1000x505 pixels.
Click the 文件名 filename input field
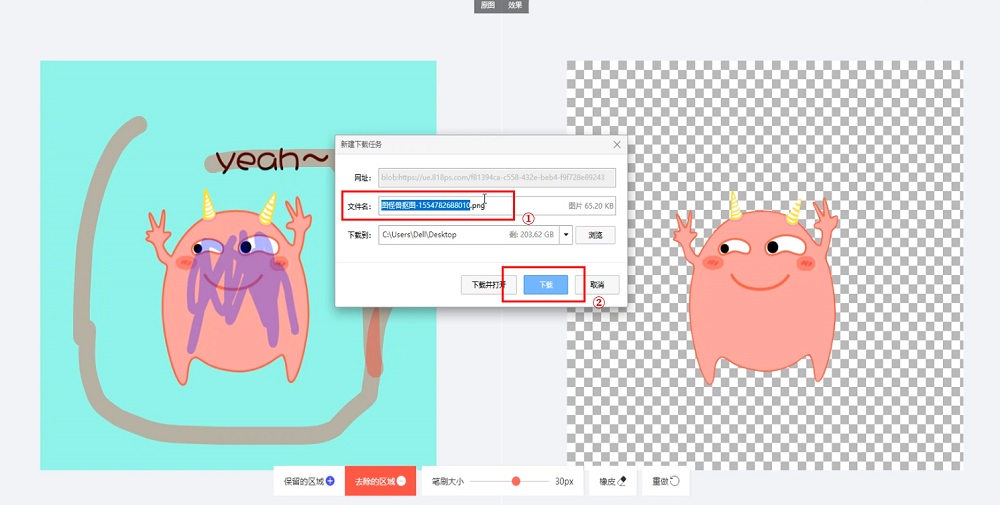click(x=497, y=206)
